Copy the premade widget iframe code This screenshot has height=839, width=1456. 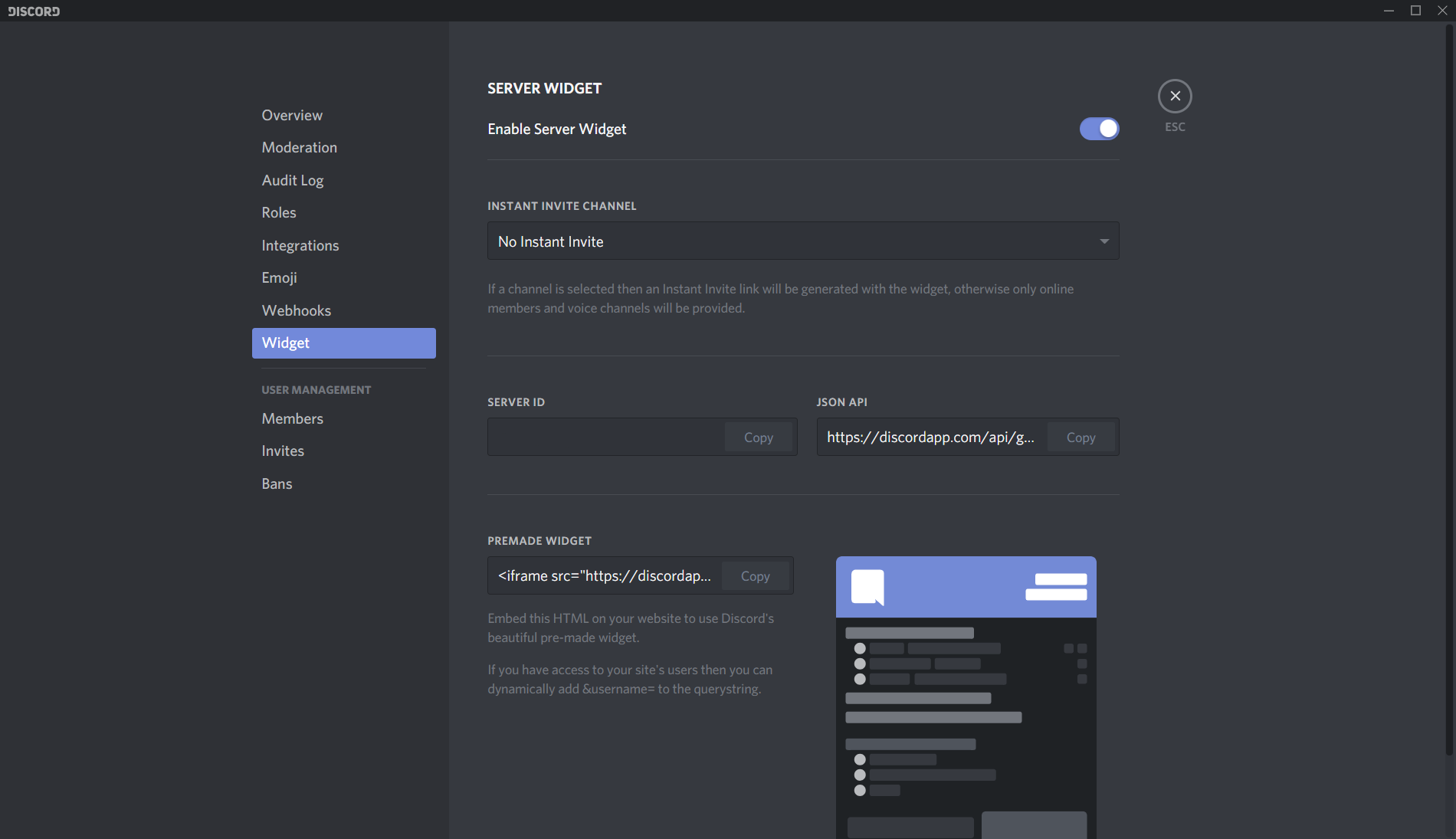click(755, 576)
